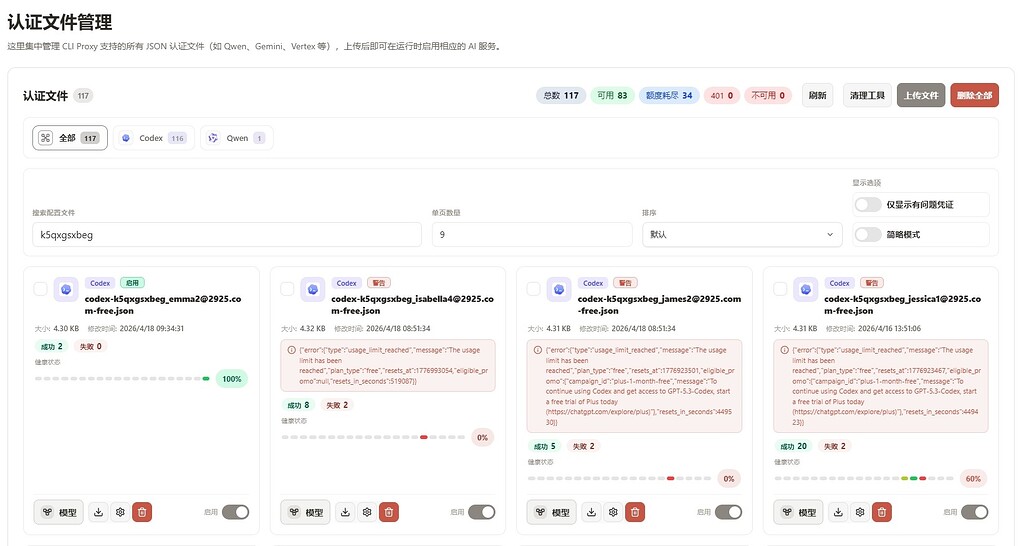Click the codex-k5qxgsxbeg_emma2 file name
Image resolution: width=1024 pixels, height=546 pixels.
163,304
